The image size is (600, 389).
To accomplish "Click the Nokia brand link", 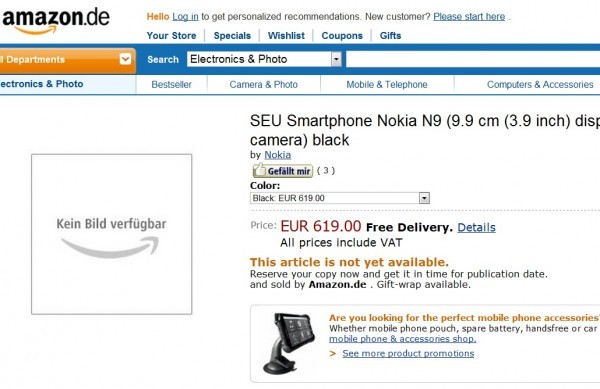I will tap(277, 155).
